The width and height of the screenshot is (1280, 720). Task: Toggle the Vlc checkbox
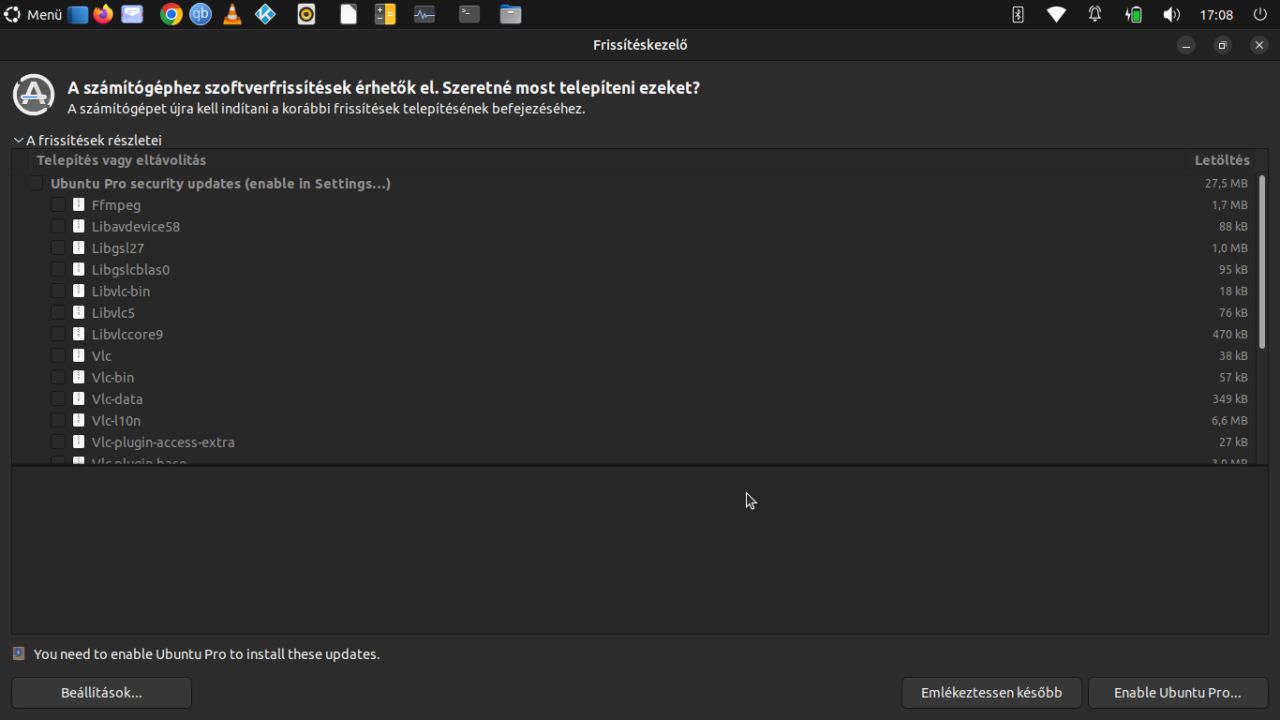coord(58,356)
